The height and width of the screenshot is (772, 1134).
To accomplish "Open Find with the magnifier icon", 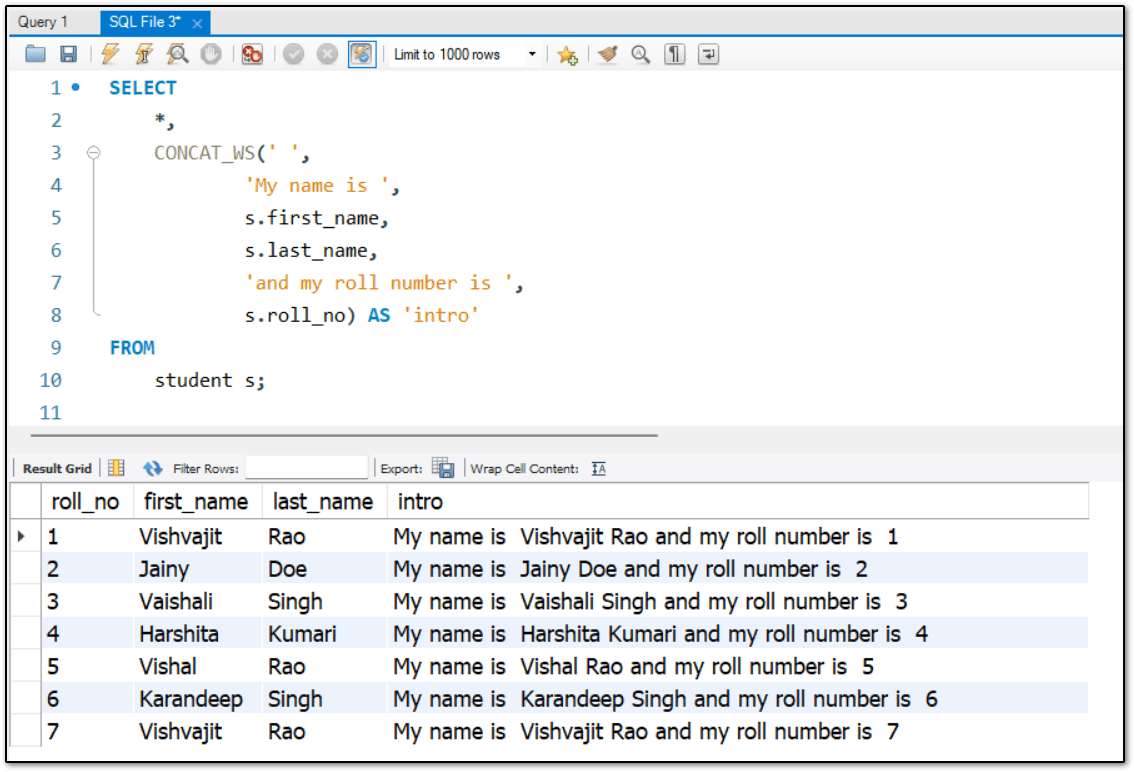I will tap(640, 54).
